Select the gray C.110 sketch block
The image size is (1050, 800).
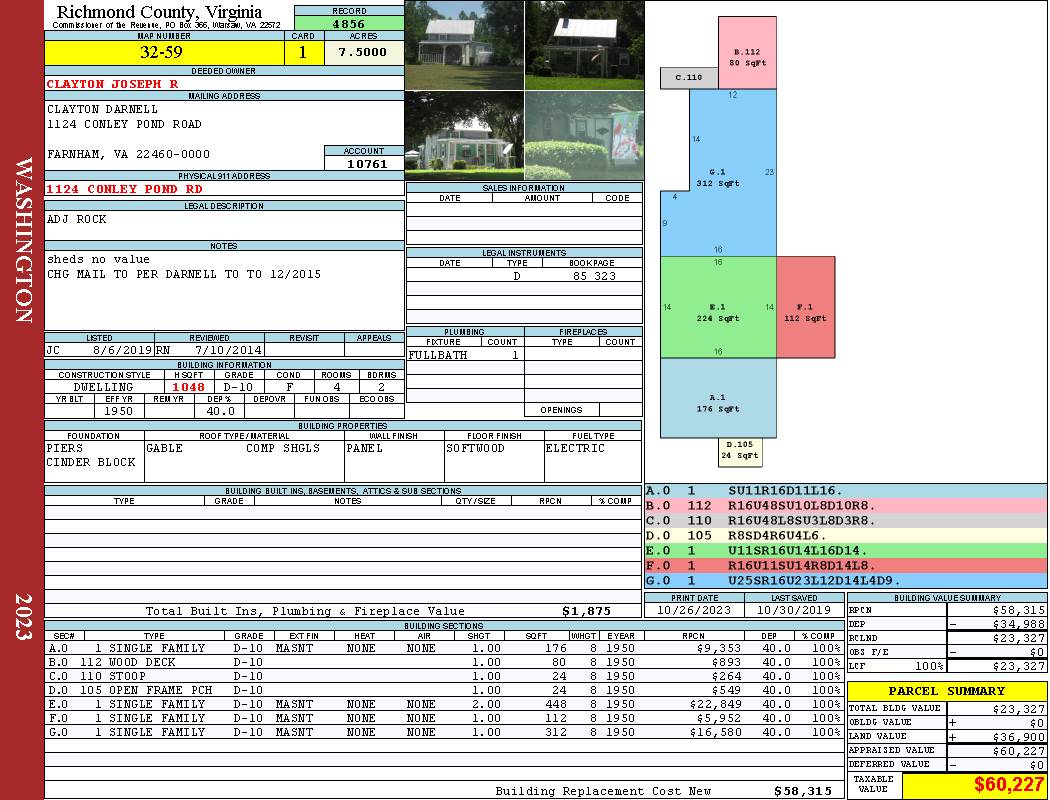point(689,78)
